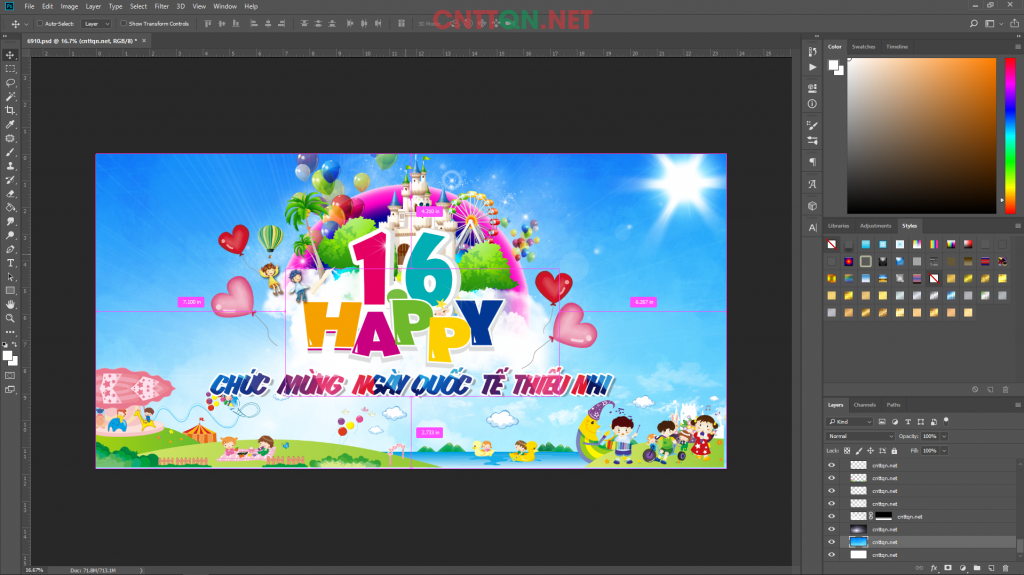The height and width of the screenshot is (575, 1024).
Task: Switch to the Swatches tab
Action: point(863,47)
